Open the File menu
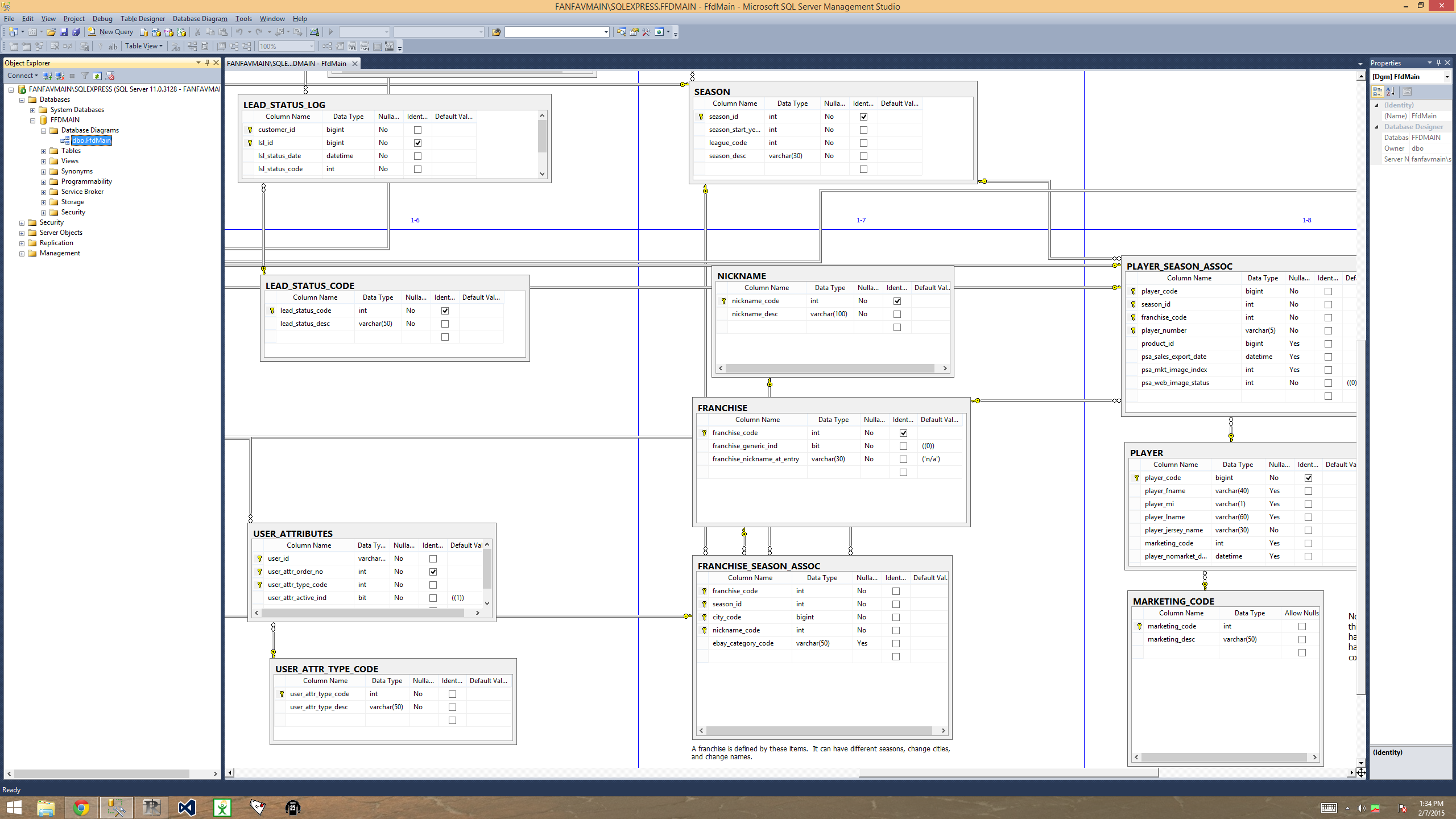Viewport: 1456px width, 819px height. click(9, 19)
